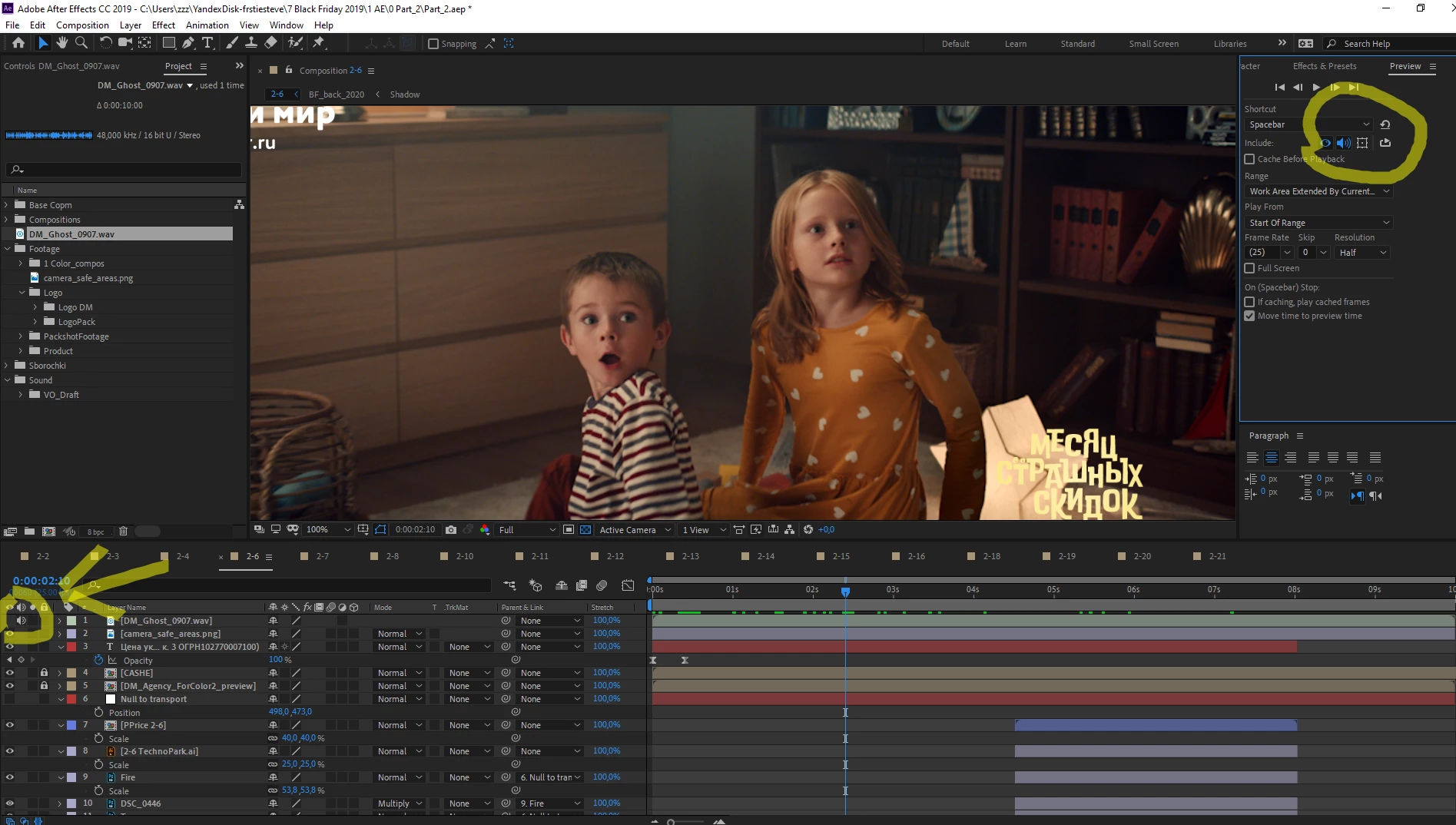Navigate to BF_back_2020 in breadcrumb
The image size is (1456, 825).
pos(337,94)
